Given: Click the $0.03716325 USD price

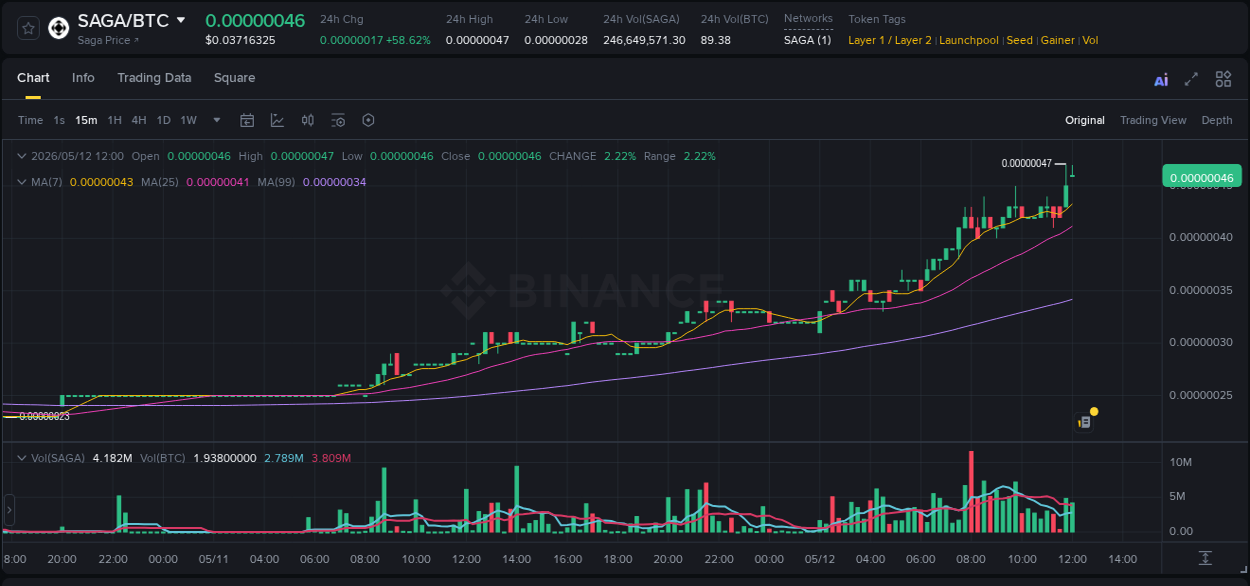Looking at the screenshot, I should [240, 40].
